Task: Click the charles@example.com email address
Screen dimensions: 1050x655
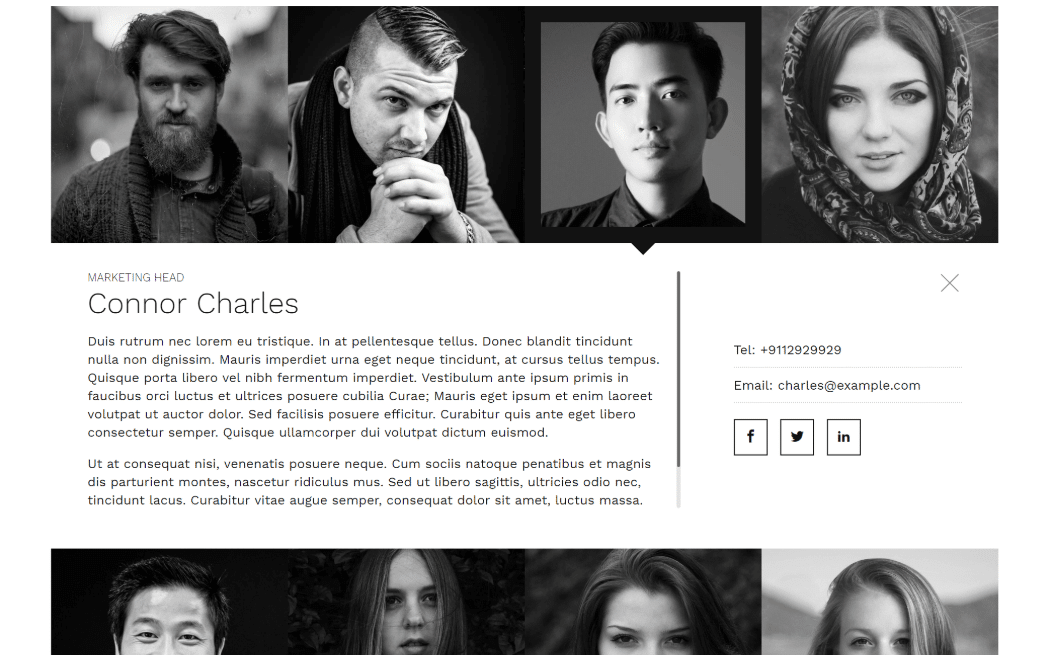Action: coord(849,386)
